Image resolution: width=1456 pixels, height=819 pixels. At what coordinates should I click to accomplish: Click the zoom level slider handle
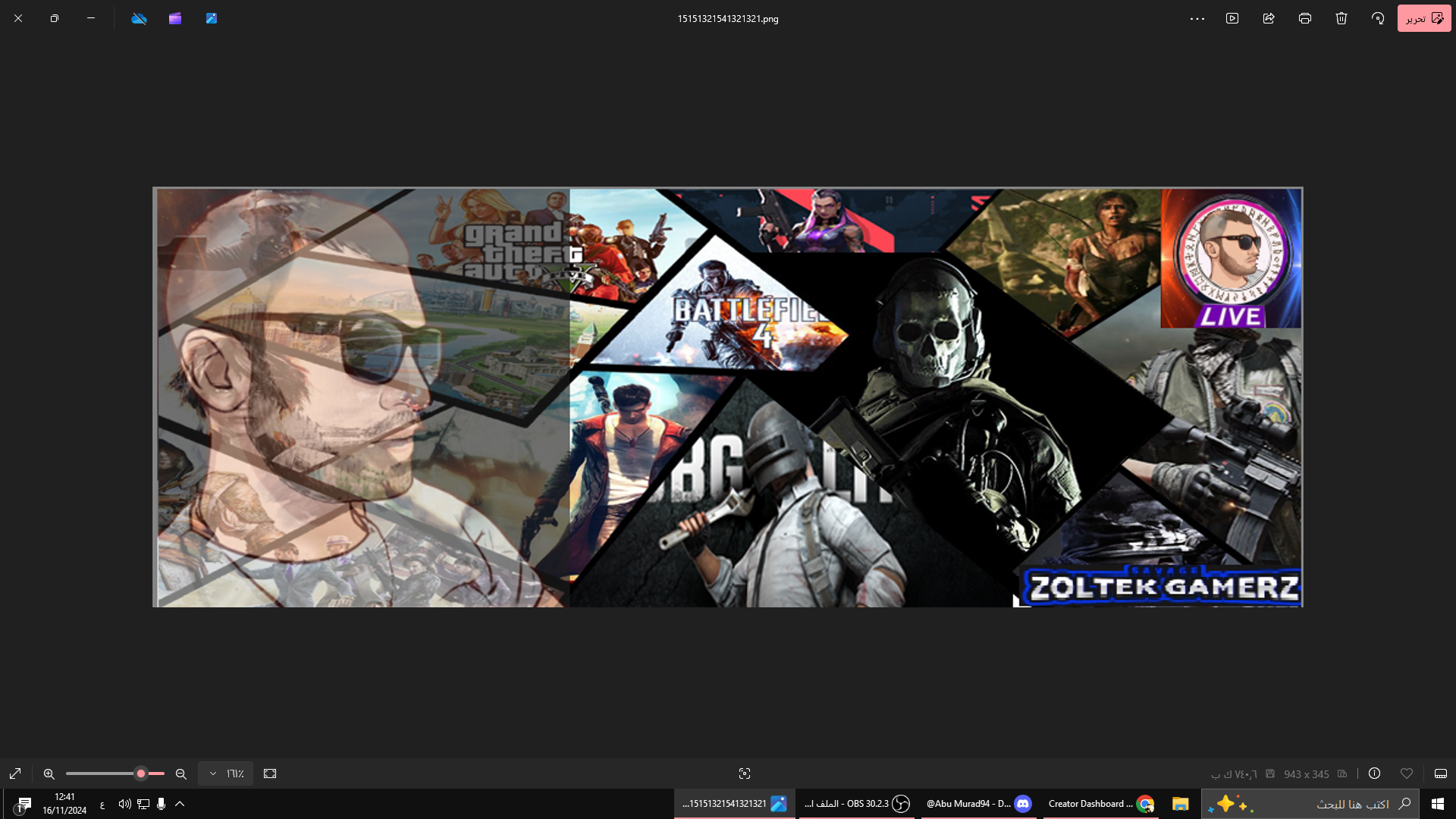[141, 773]
